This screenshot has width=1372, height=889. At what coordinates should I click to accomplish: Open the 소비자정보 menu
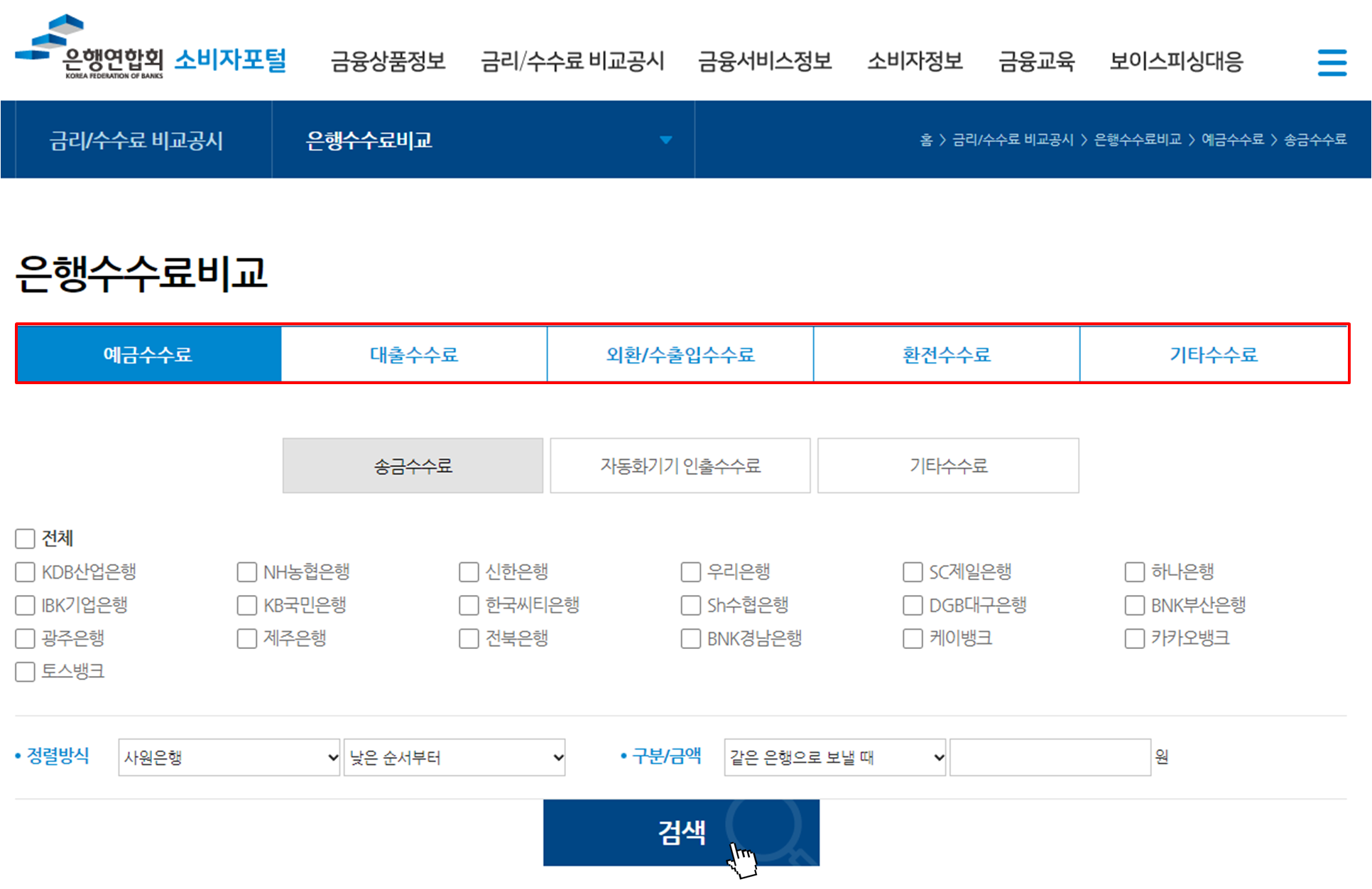pyautogui.click(x=915, y=61)
